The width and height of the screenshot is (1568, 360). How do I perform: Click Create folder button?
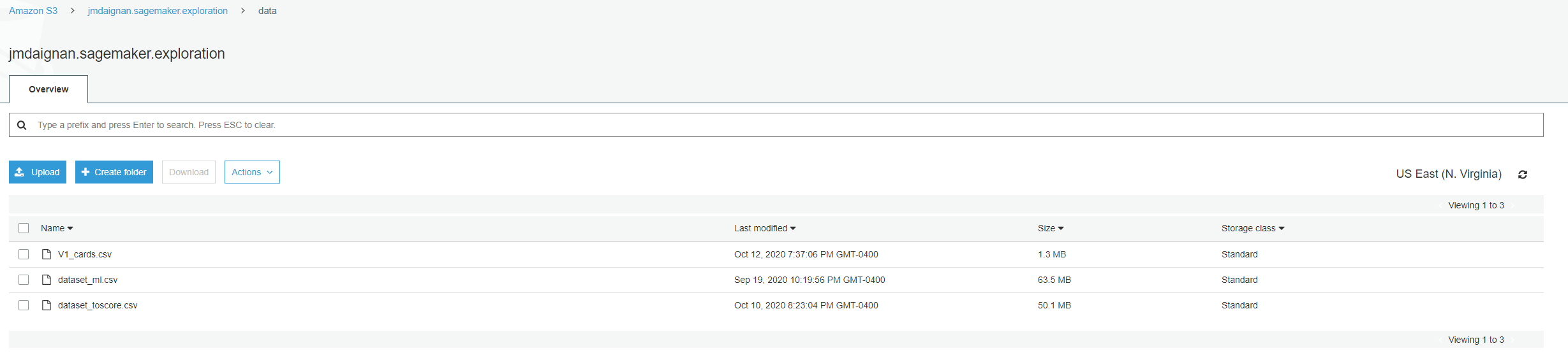click(114, 172)
